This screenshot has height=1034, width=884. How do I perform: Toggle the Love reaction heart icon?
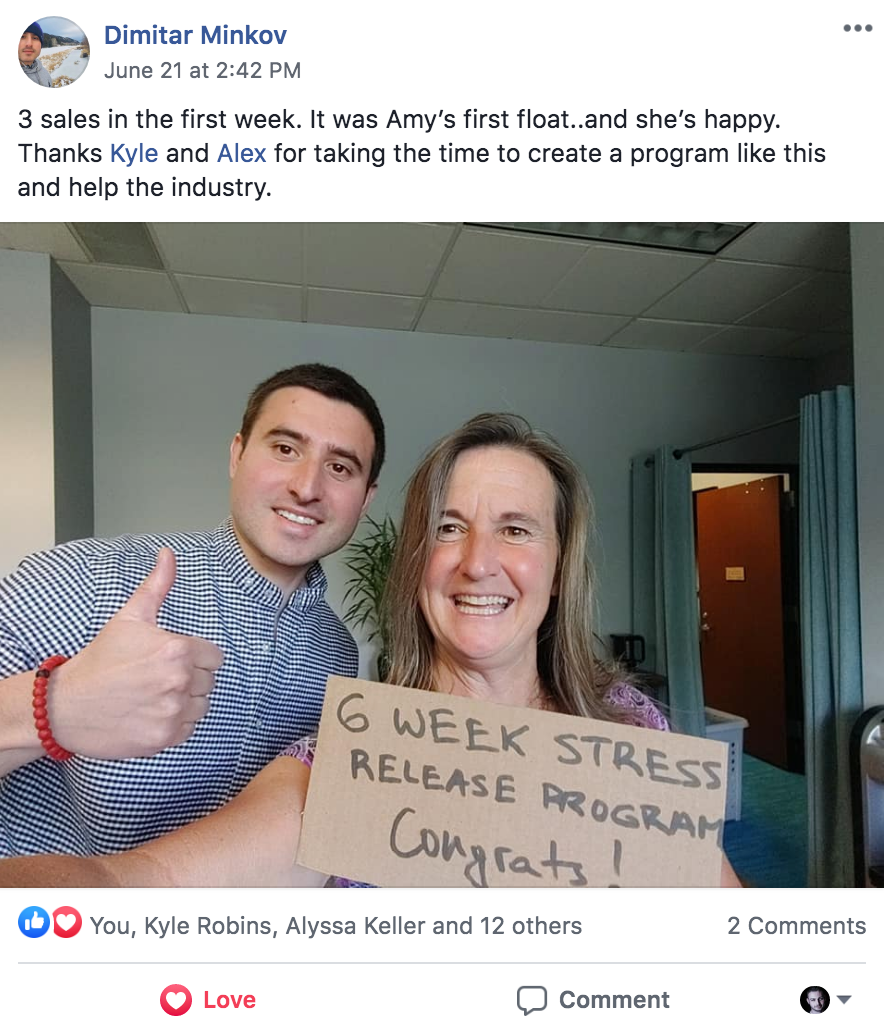point(176,1000)
